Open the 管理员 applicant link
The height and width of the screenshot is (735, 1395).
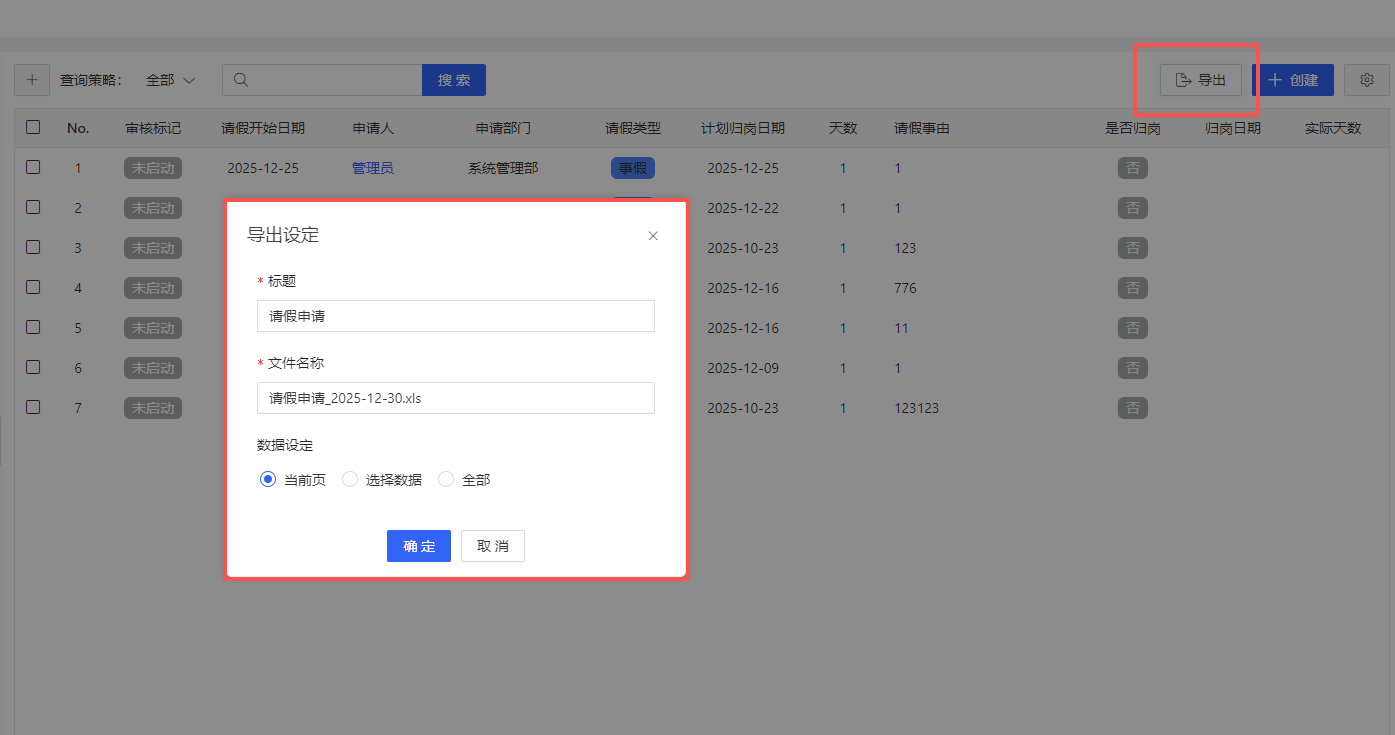point(372,168)
